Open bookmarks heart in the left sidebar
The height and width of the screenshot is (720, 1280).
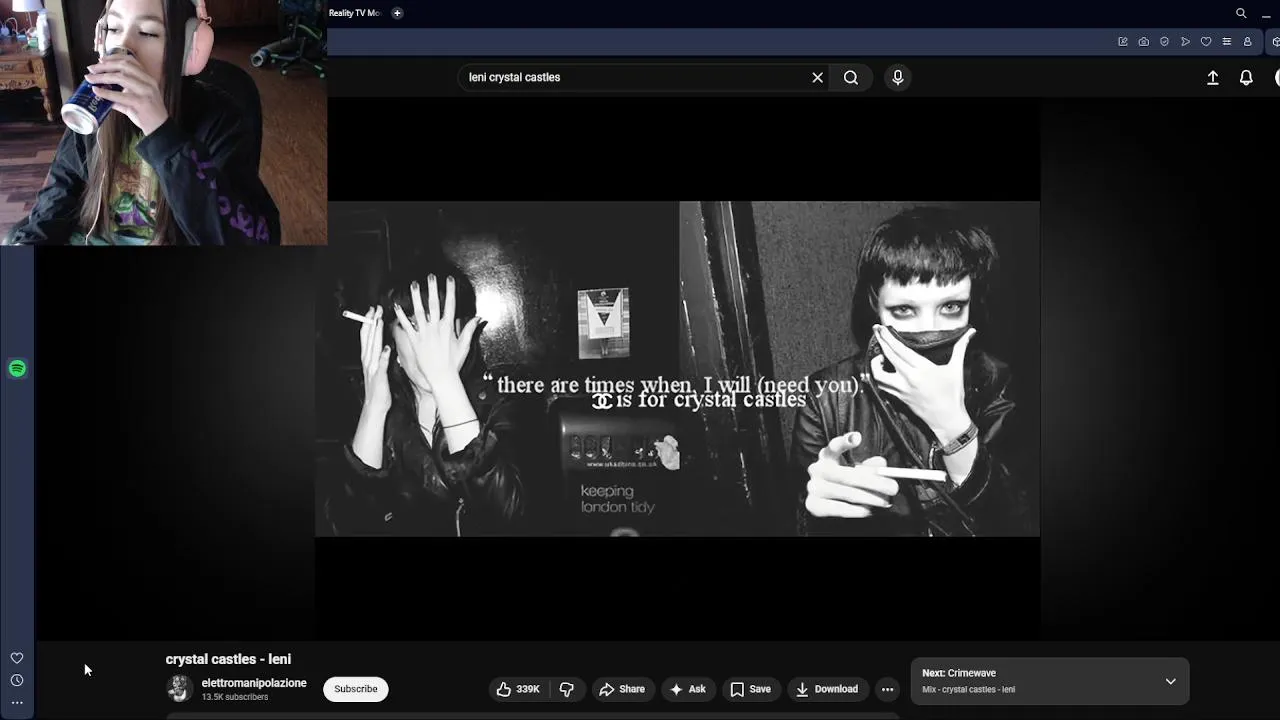point(17,658)
